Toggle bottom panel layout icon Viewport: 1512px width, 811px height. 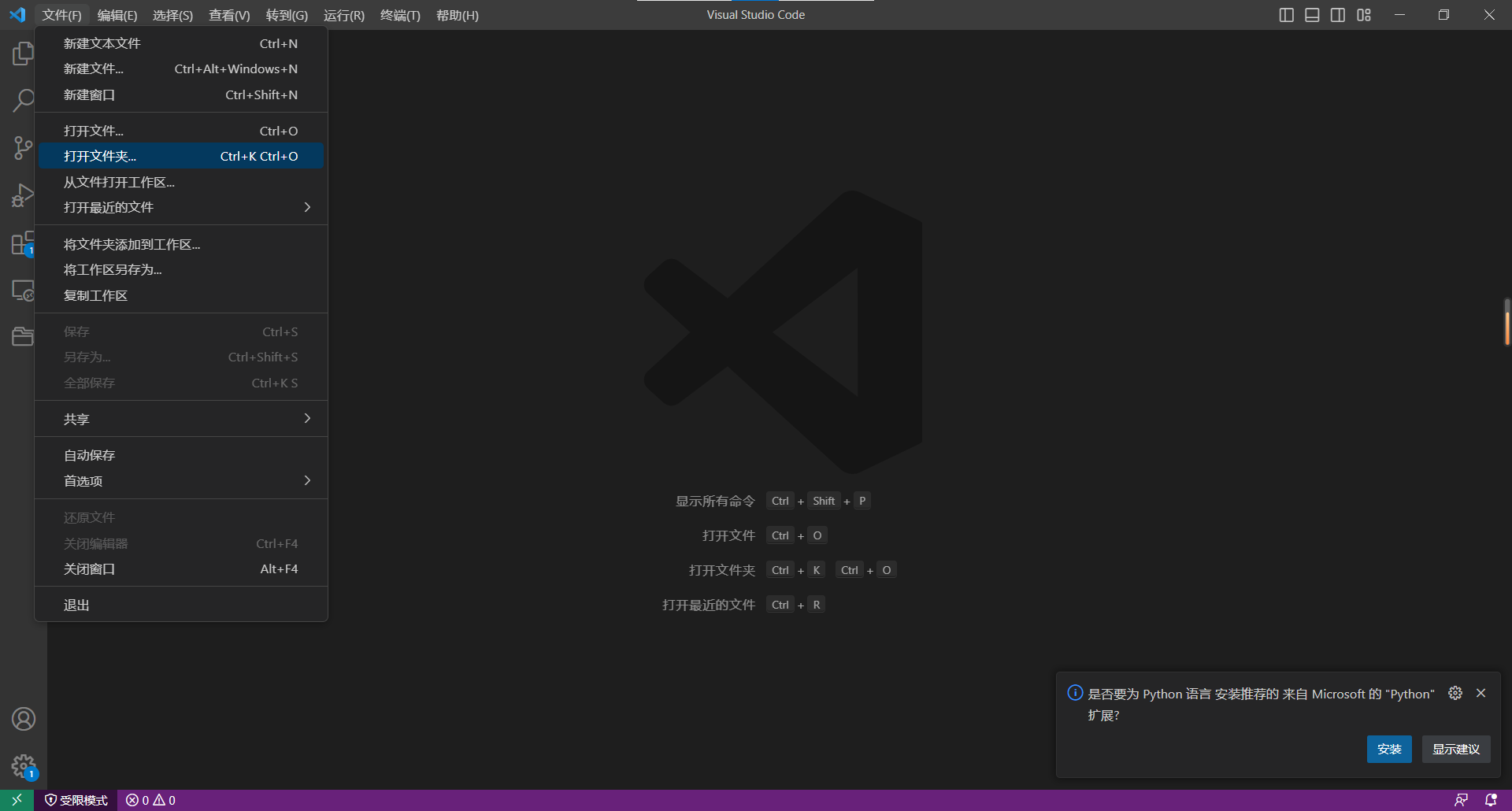[x=1312, y=15]
